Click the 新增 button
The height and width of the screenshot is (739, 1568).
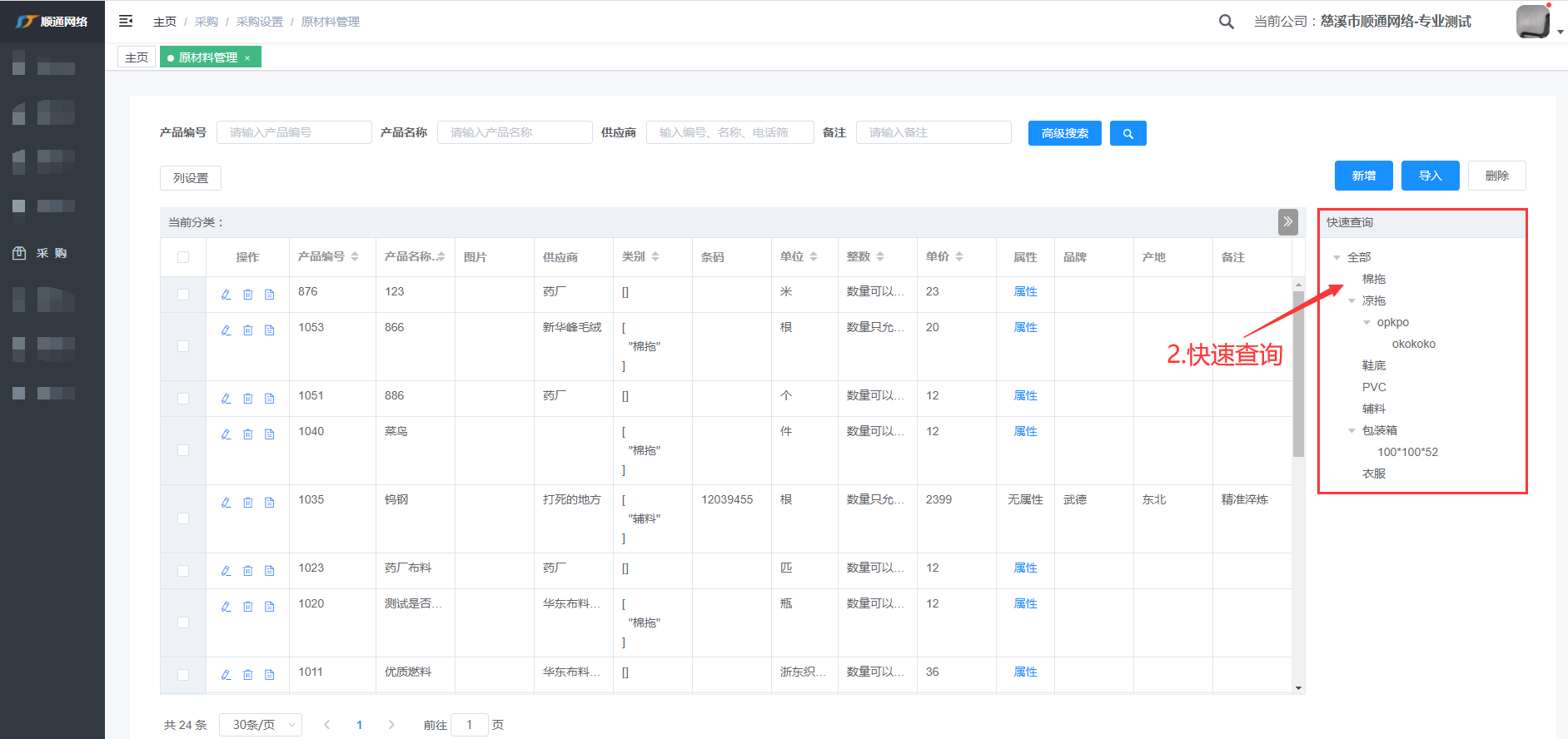tap(1363, 176)
